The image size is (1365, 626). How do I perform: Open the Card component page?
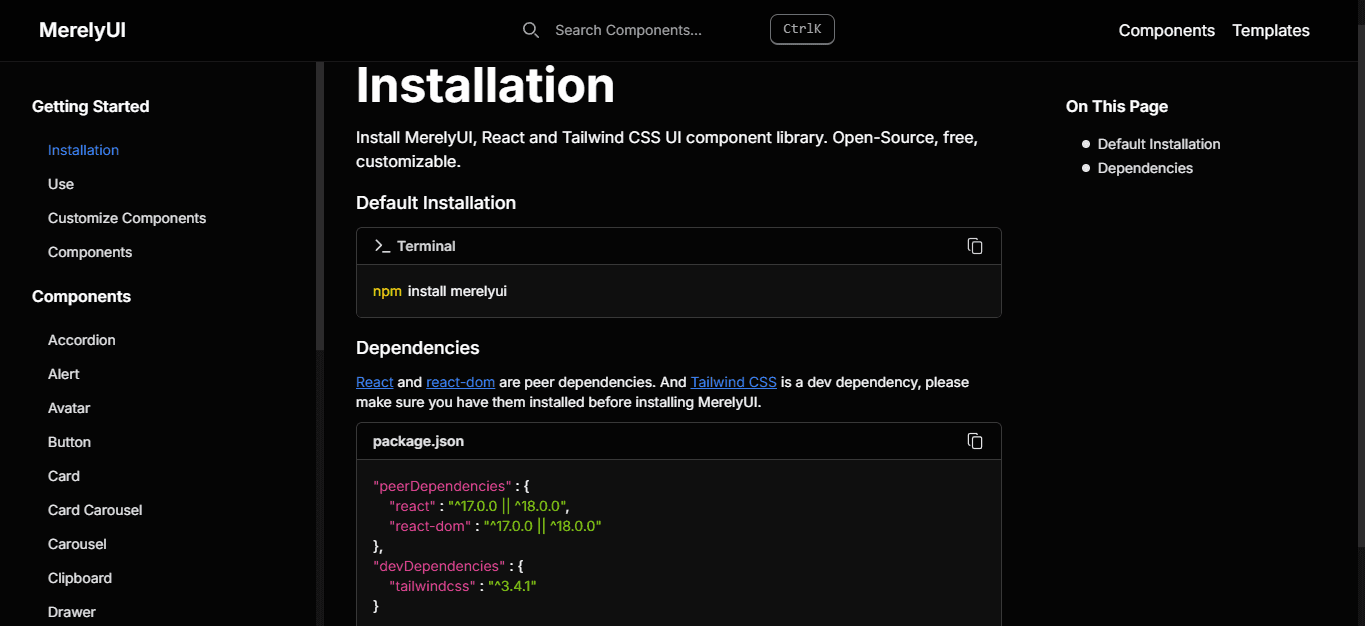coord(64,476)
